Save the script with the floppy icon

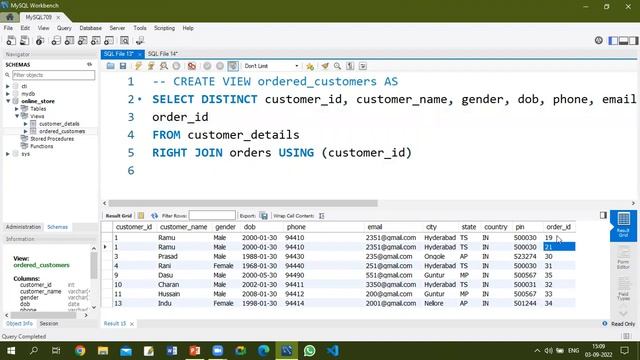coord(123,66)
